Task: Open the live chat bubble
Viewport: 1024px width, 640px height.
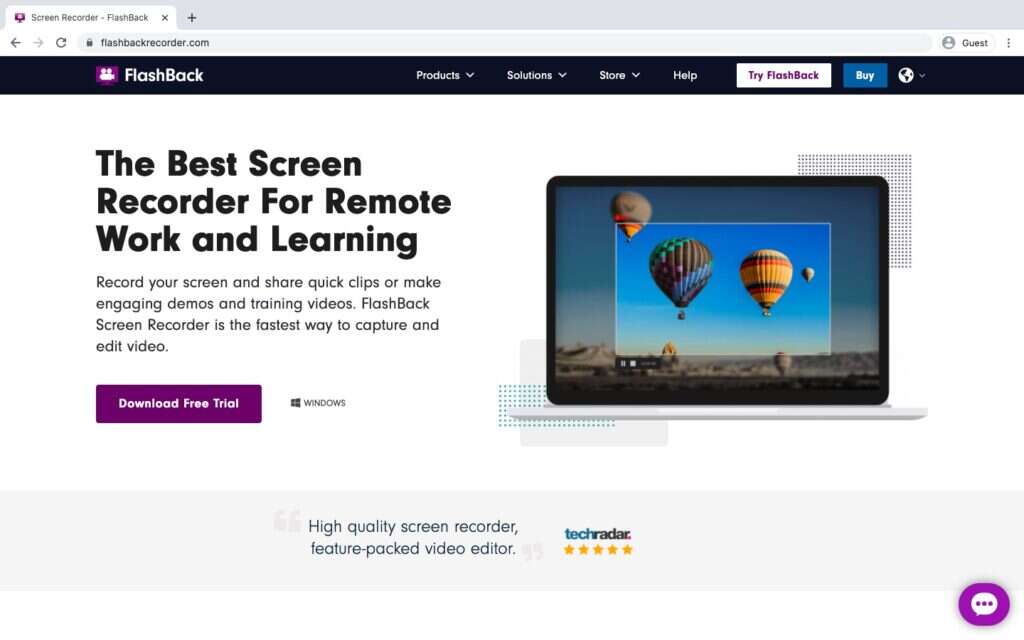Action: (984, 604)
